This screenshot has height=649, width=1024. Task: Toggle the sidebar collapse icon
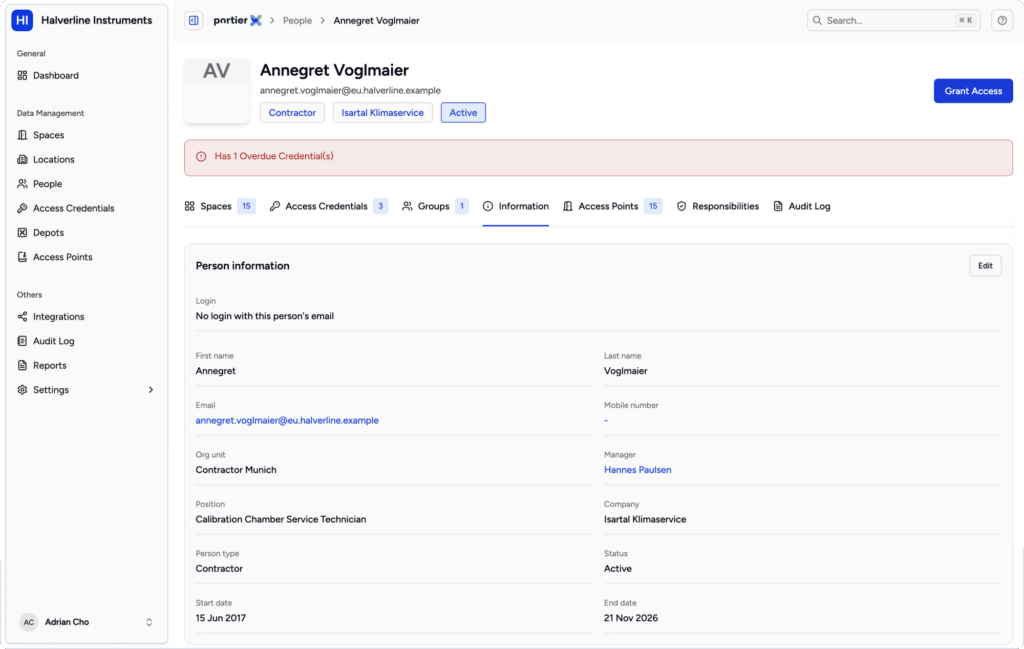pos(193,20)
